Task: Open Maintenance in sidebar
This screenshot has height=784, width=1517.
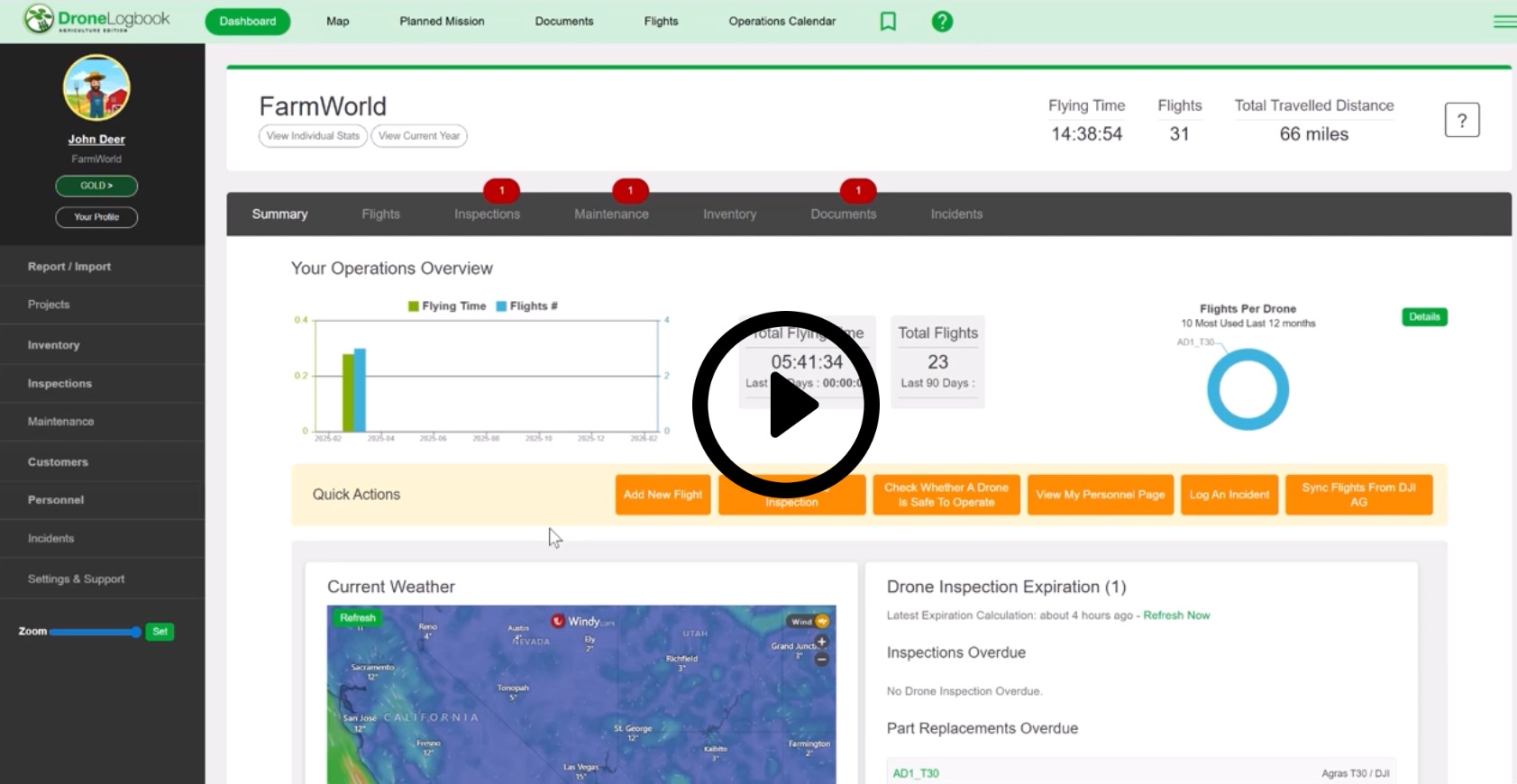Action: tap(103, 422)
